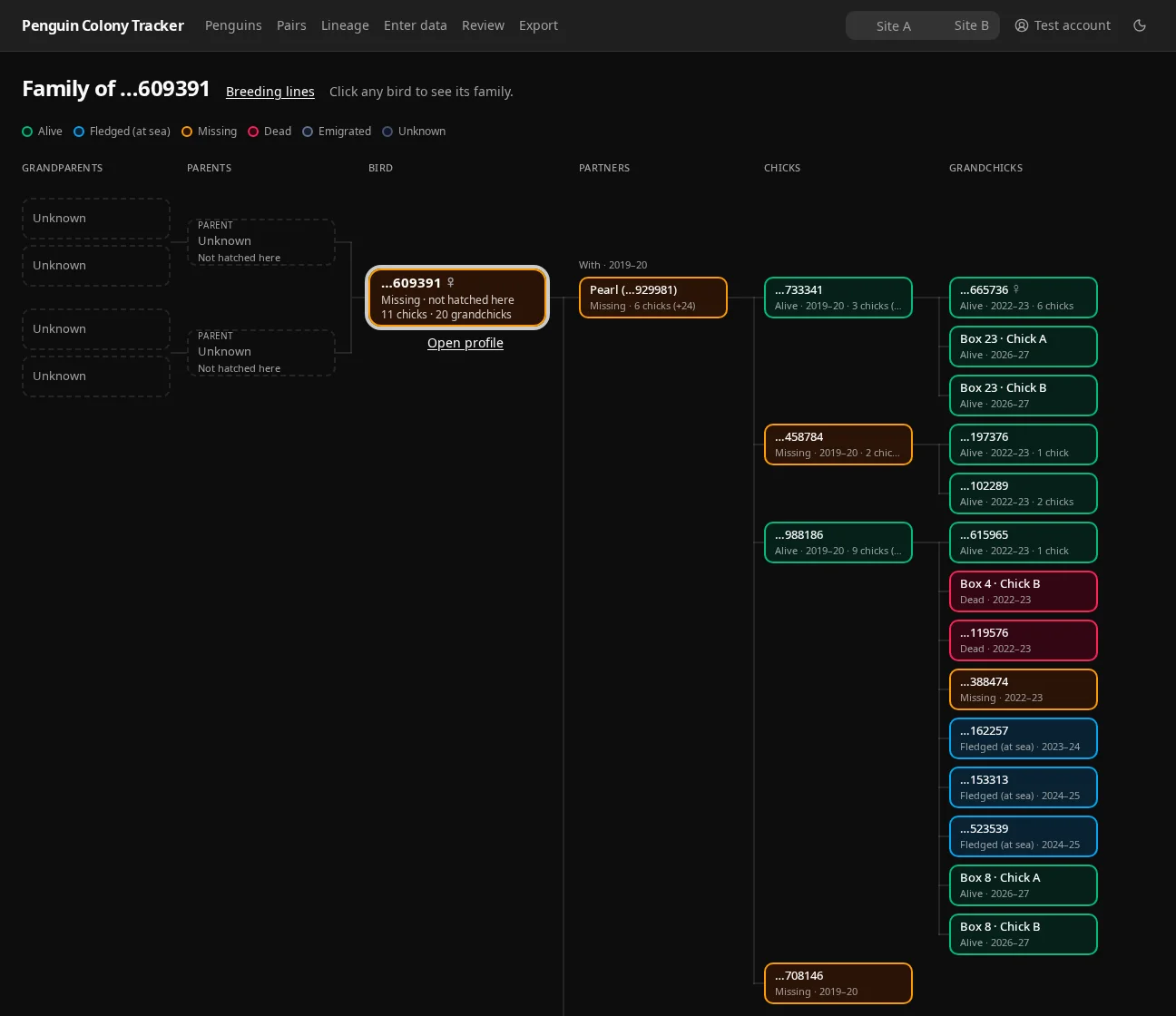Click Open profile under bird ...609391
Screen dimensions: 1176x1016
465,343
